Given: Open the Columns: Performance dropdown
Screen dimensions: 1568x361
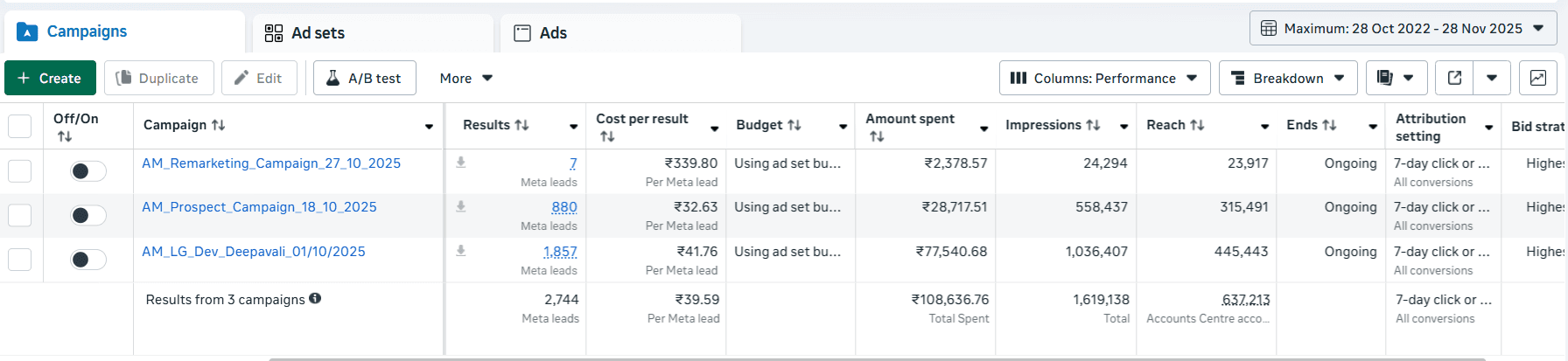Looking at the screenshot, I should [1104, 78].
